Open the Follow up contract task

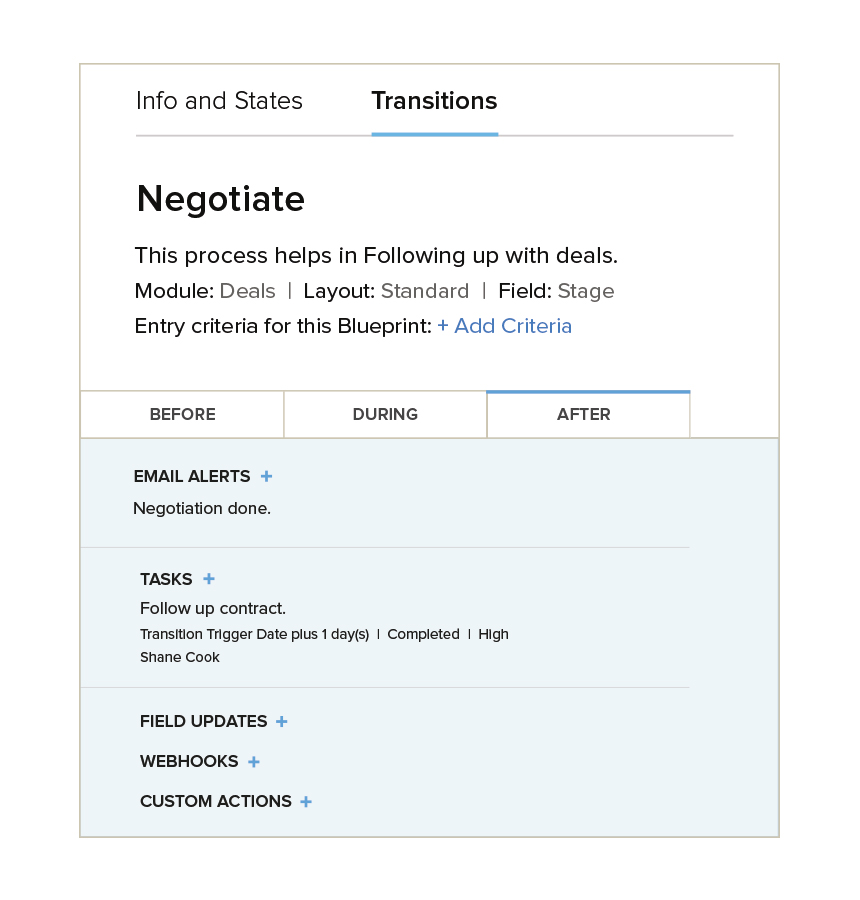coord(213,608)
